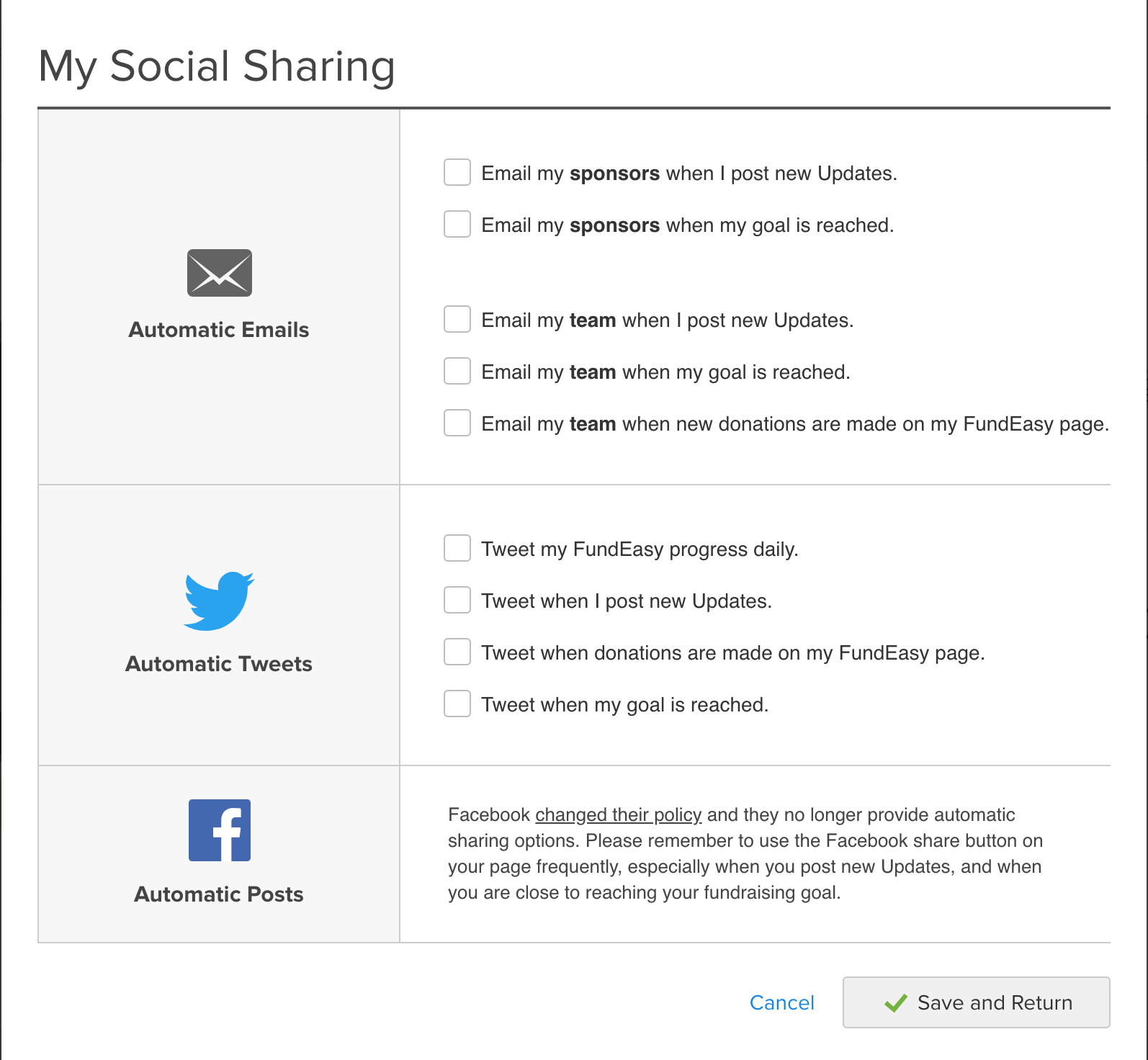Enable emailing sponsors when posting new Updates
The image size is (1148, 1060).
point(457,173)
